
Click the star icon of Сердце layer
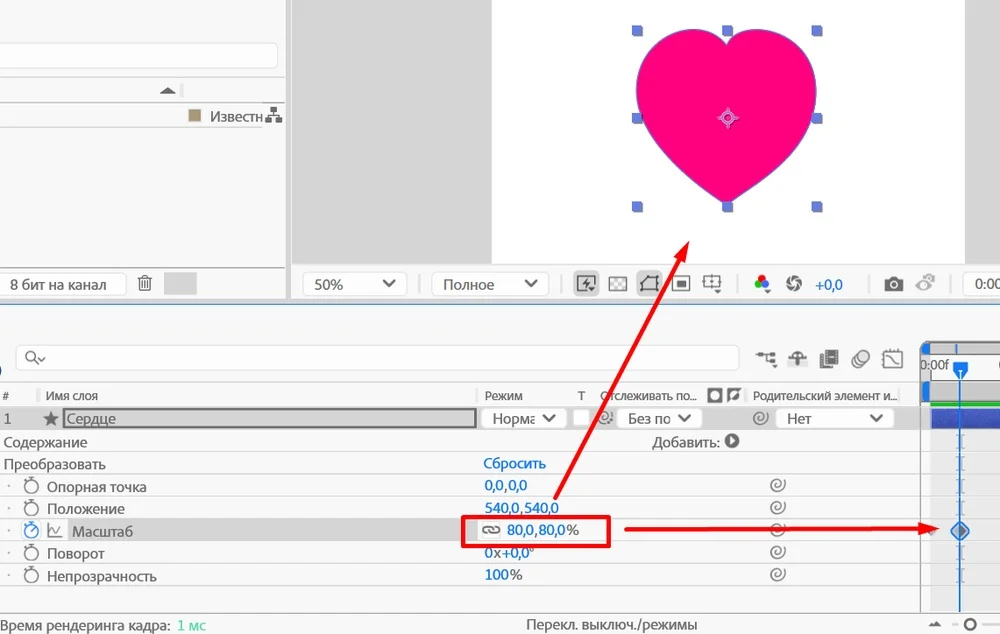51,418
